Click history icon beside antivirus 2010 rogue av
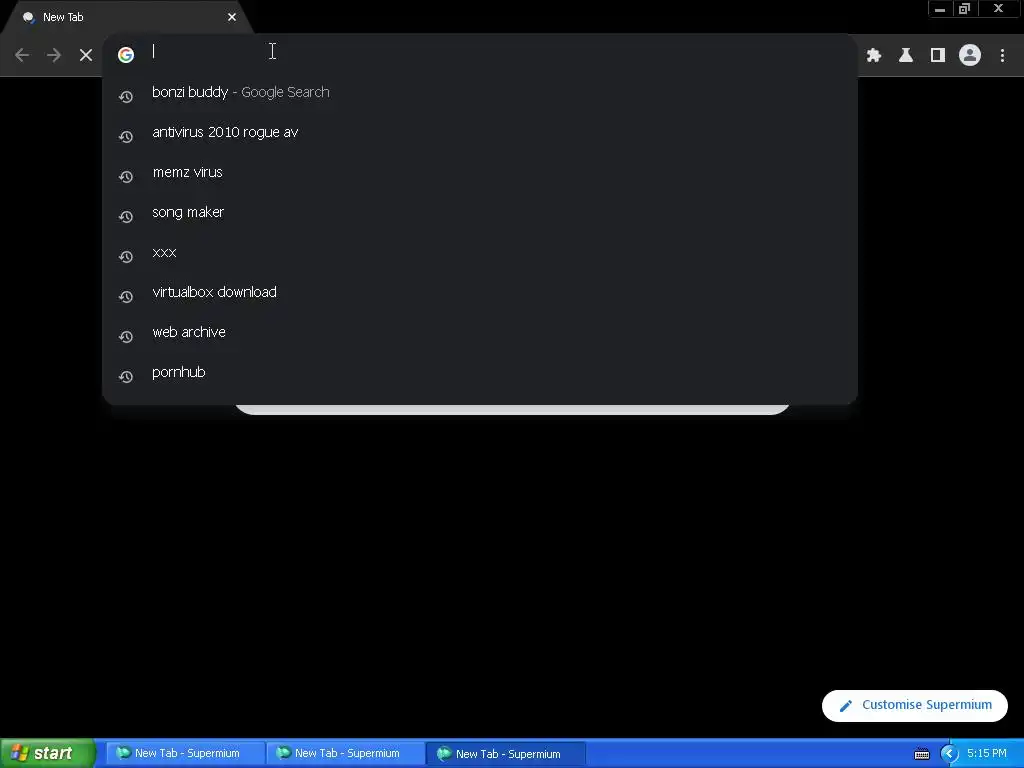 point(126,136)
